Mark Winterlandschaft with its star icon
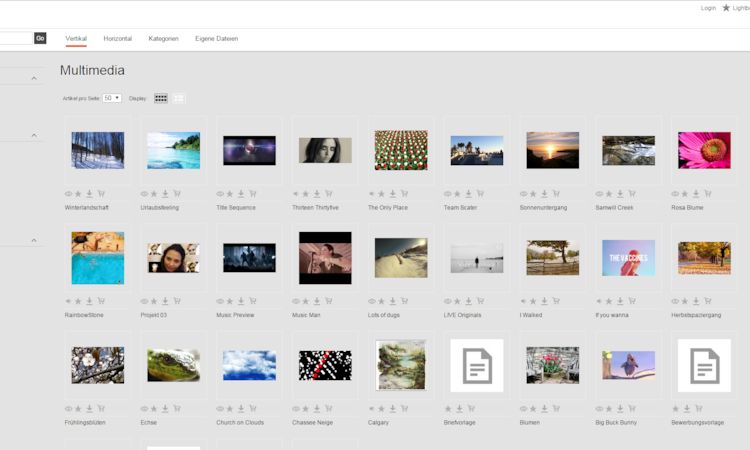Image resolution: width=750 pixels, height=450 pixels. [78, 194]
